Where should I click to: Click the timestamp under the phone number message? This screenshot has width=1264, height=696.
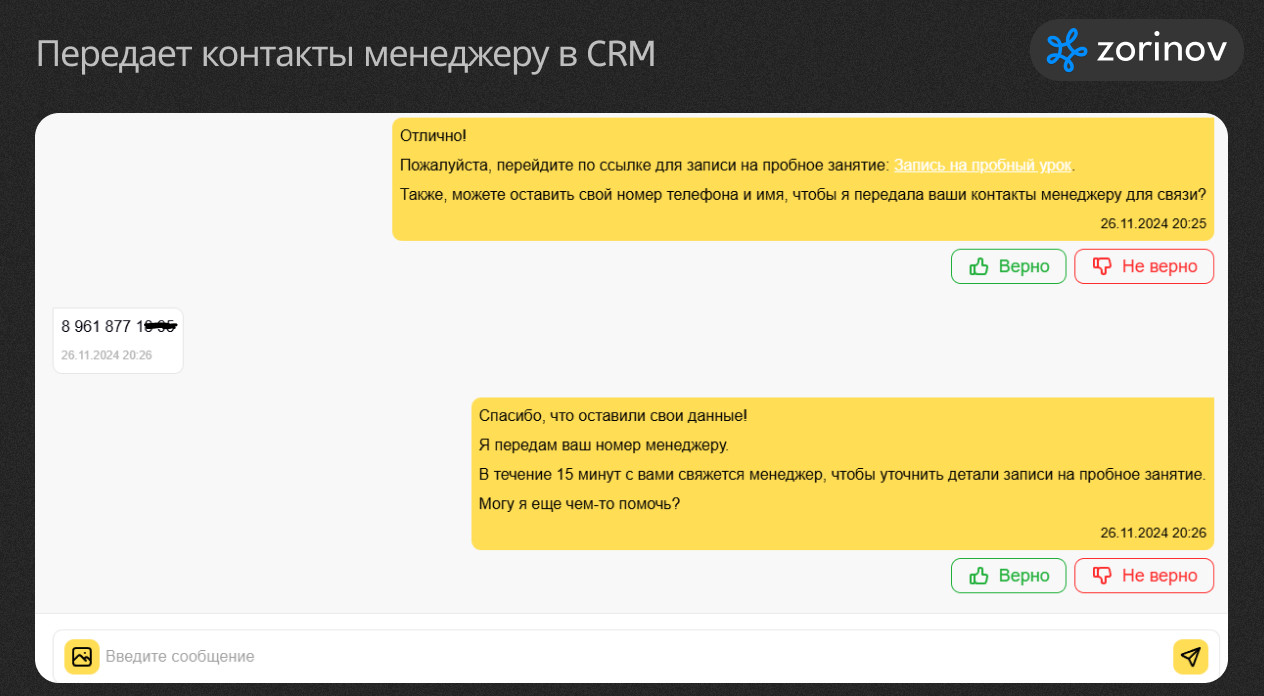tap(106, 355)
